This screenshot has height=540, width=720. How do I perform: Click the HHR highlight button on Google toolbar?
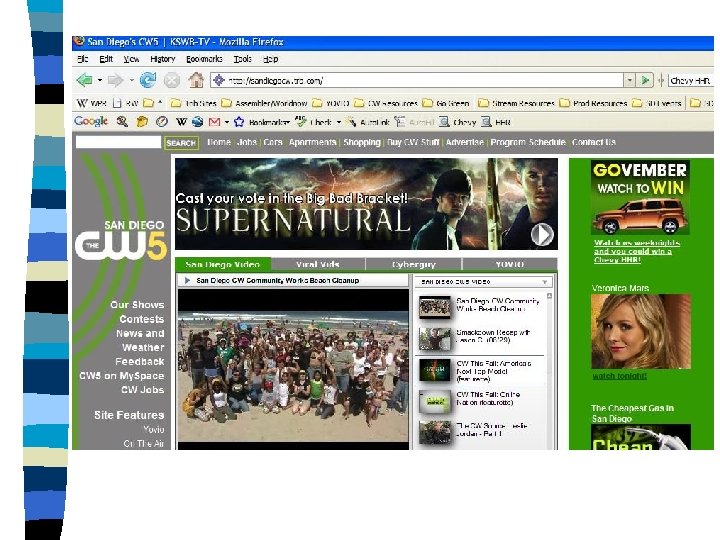tap(496, 122)
